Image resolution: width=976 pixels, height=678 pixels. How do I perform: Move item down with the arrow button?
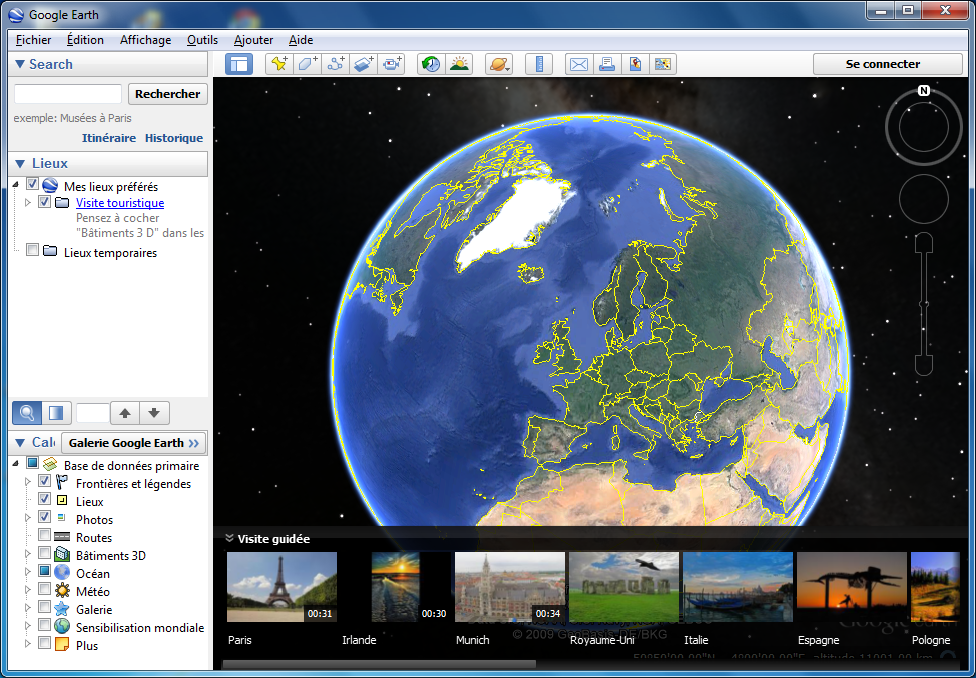point(154,413)
